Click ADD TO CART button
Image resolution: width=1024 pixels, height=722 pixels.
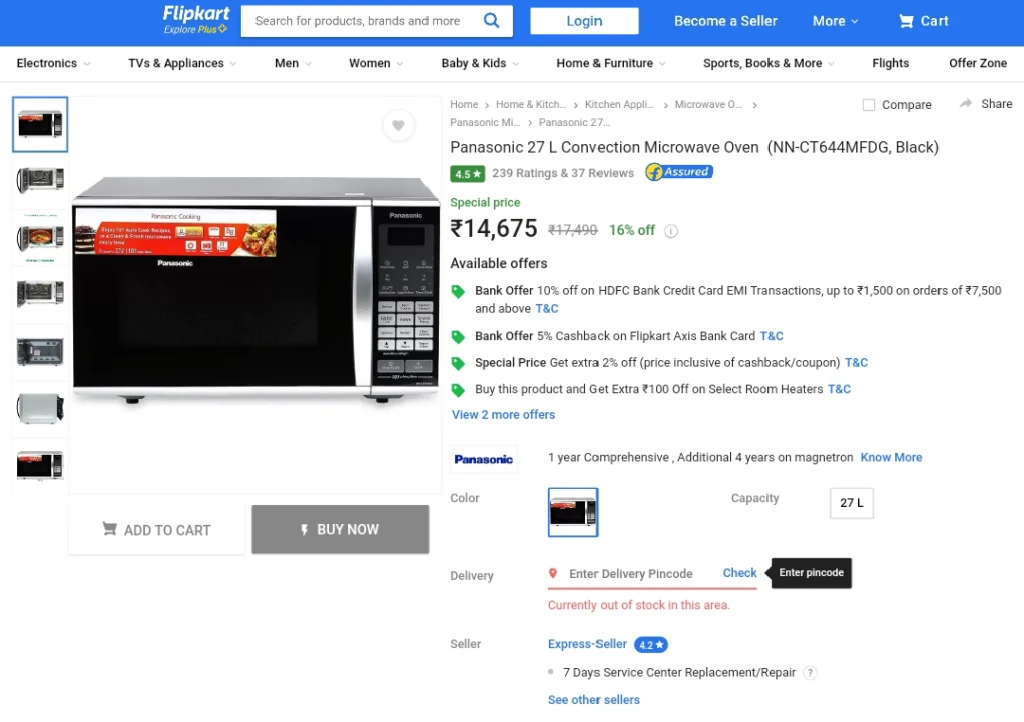click(x=157, y=530)
